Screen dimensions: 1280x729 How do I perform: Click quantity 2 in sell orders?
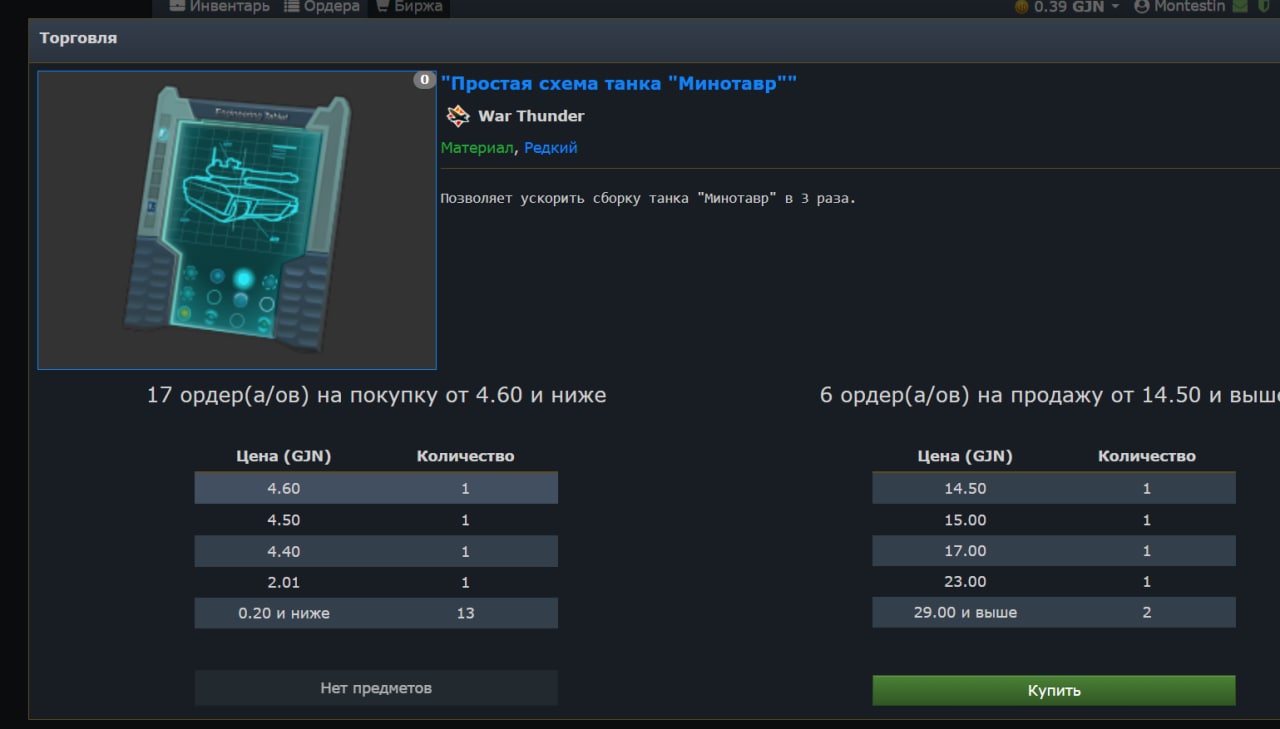[x=1147, y=613]
